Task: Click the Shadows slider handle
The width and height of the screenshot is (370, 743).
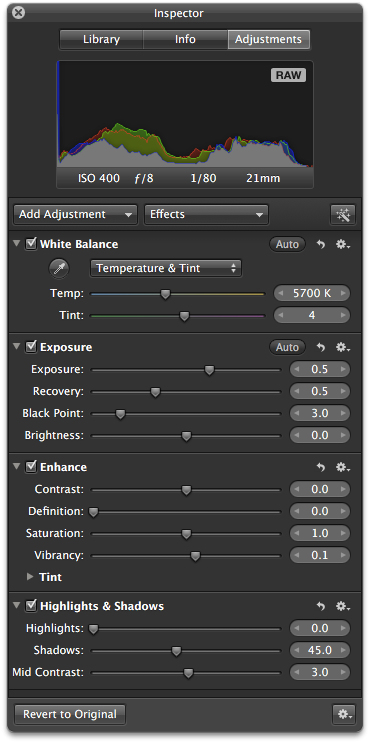Action: pos(176,652)
